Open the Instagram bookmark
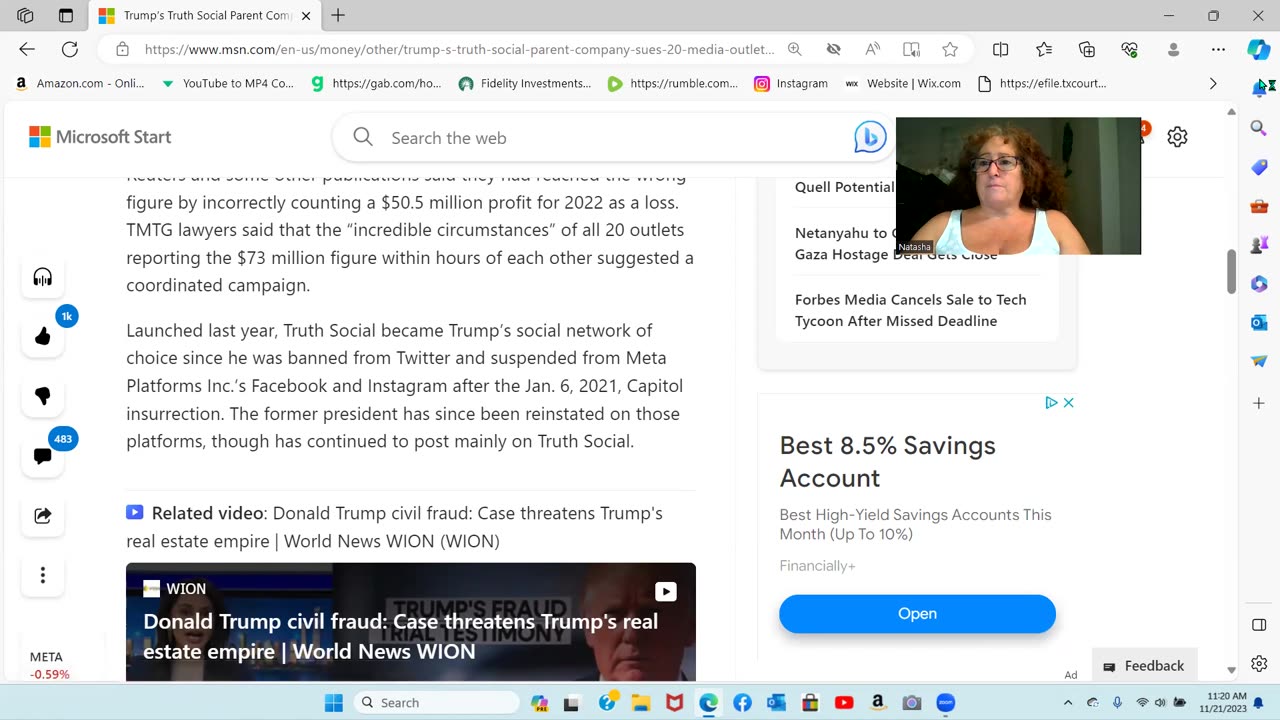This screenshot has width=1280, height=720. click(790, 84)
